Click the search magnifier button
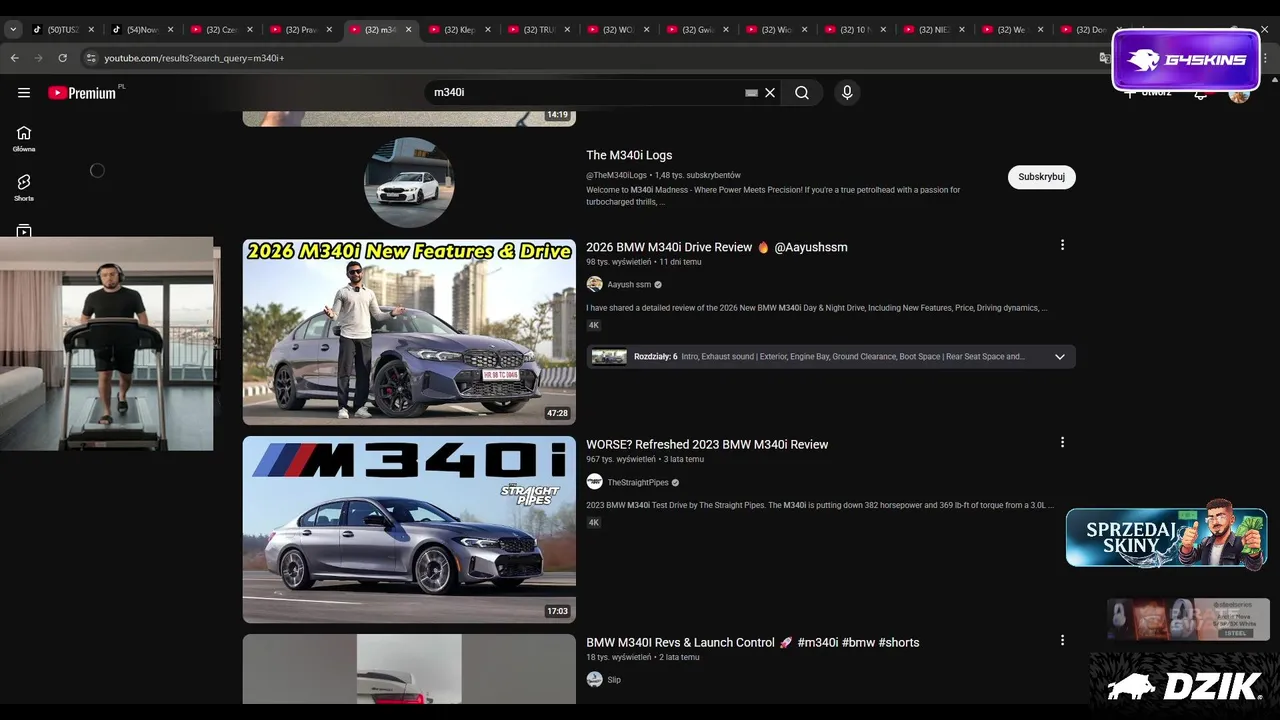Image resolution: width=1280 pixels, height=720 pixels. [802, 93]
